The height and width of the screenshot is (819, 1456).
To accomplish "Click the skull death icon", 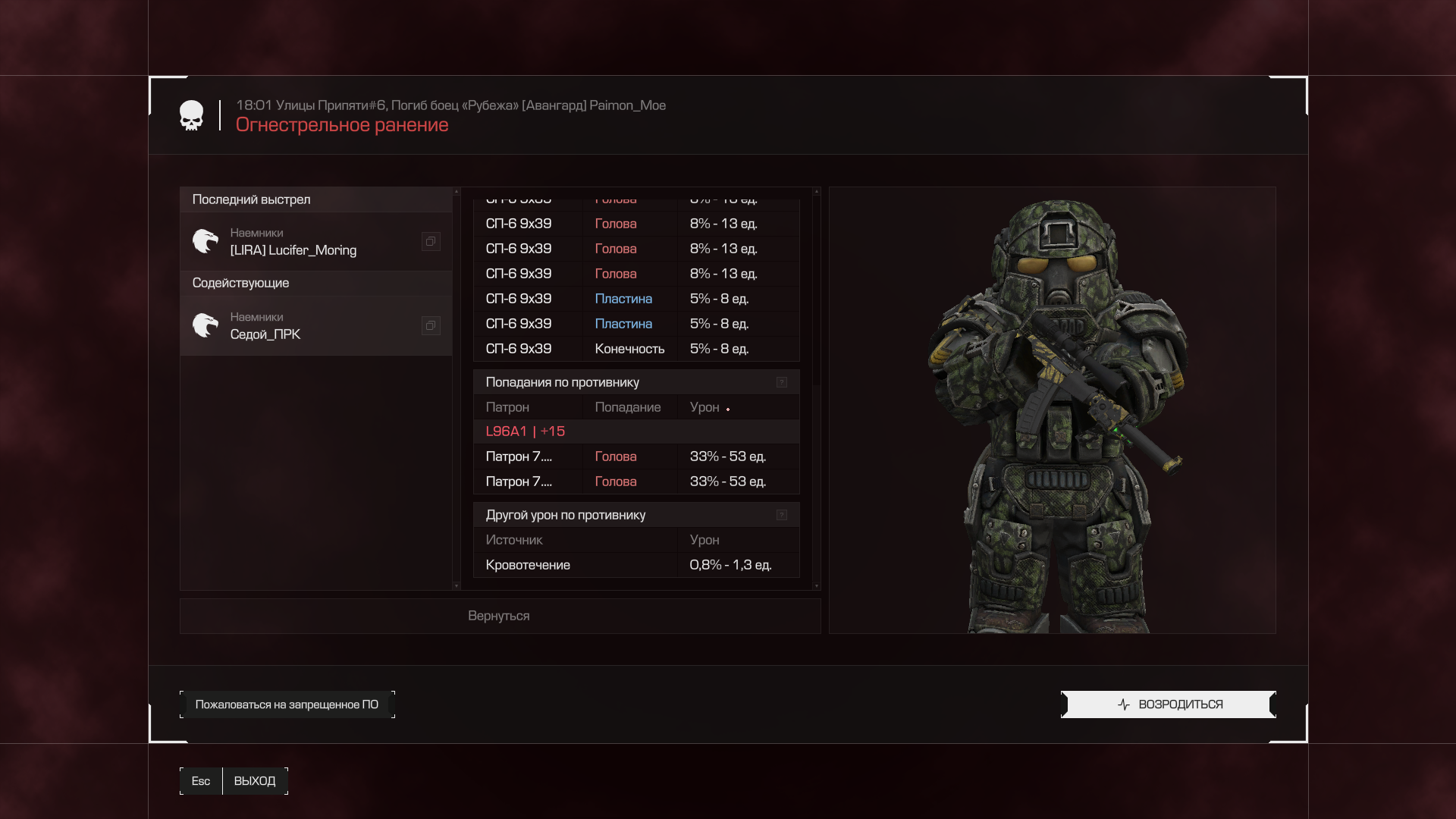I will (191, 115).
